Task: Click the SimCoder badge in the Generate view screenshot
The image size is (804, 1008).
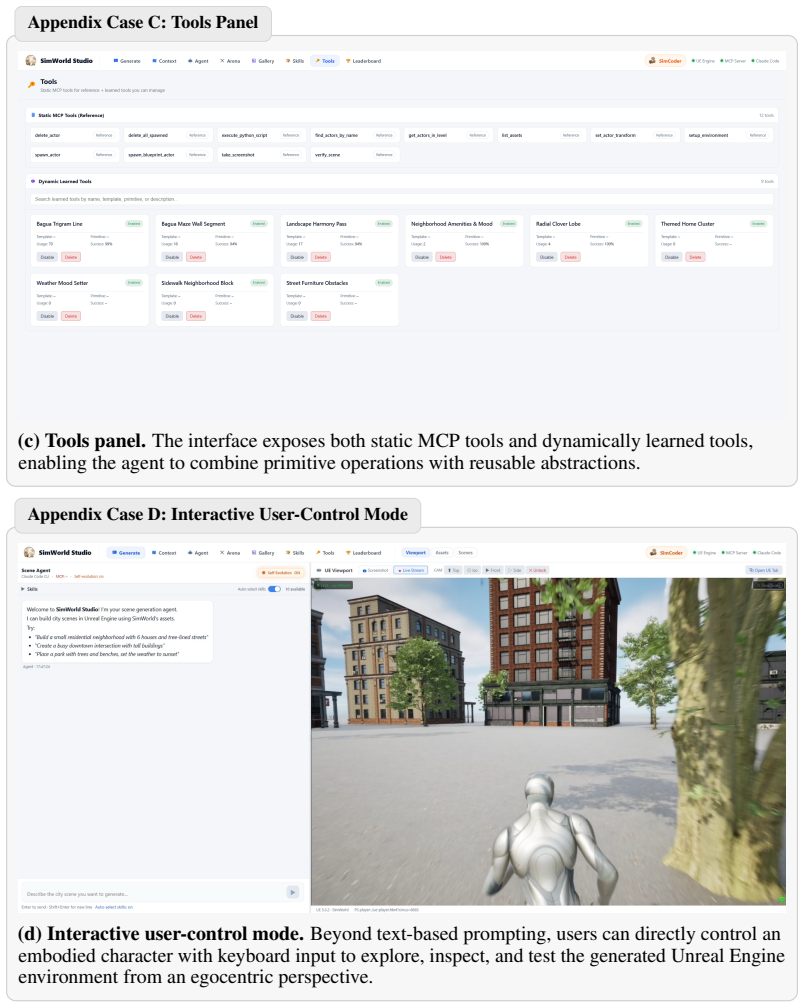Action: (666, 553)
